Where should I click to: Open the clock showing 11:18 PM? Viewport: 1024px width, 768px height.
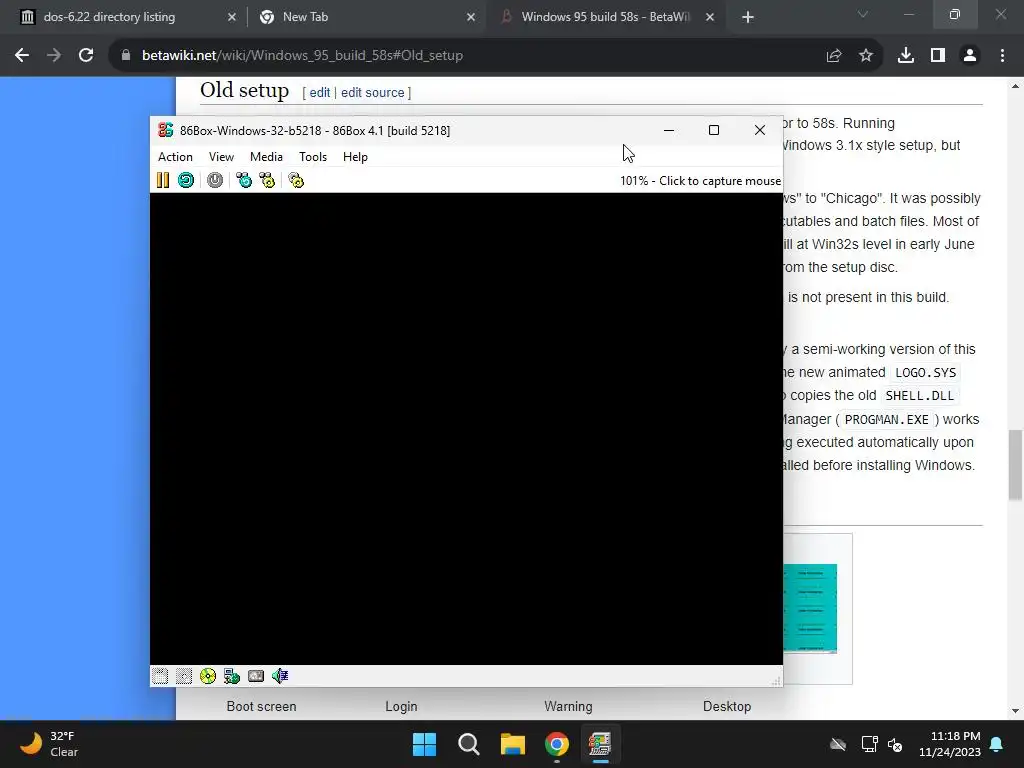point(950,744)
